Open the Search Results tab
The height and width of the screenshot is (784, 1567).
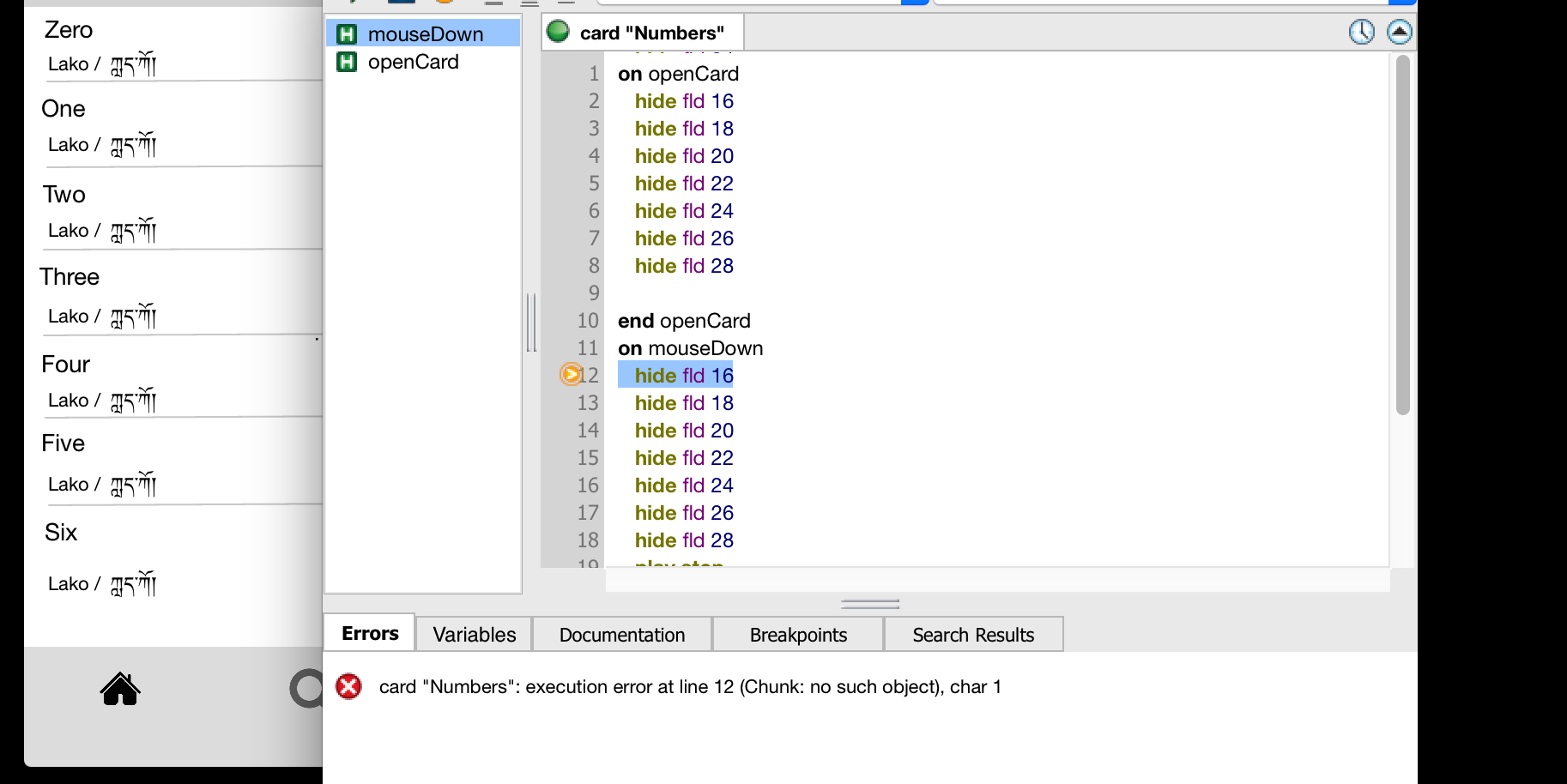point(972,635)
